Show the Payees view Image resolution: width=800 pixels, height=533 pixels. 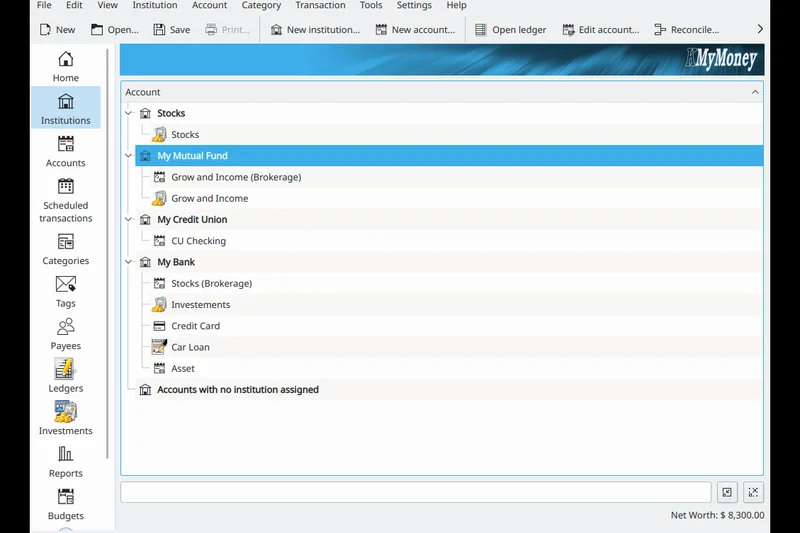pos(65,334)
